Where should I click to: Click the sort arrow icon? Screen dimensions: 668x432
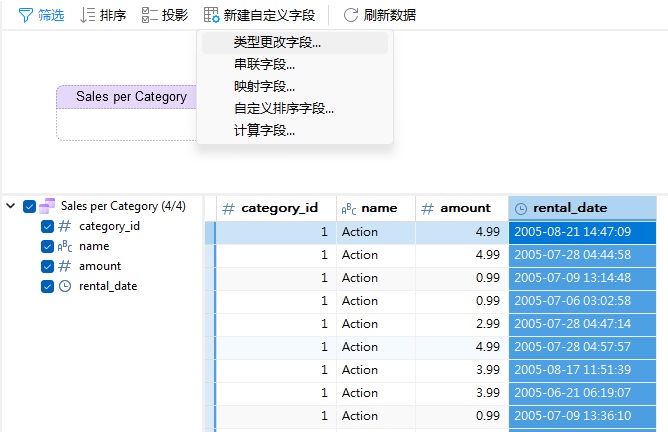click(x=88, y=15)
